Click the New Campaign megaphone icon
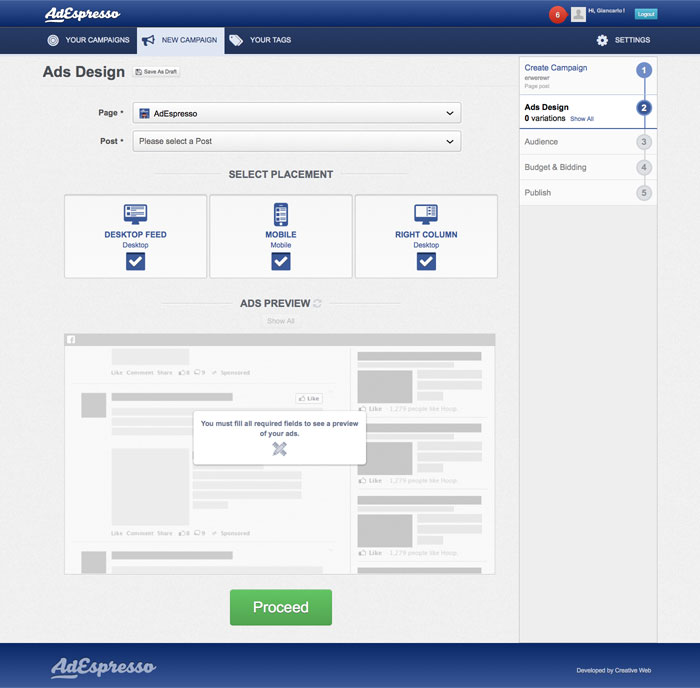This screenshot has width=700, height=688. click(148, 40)
